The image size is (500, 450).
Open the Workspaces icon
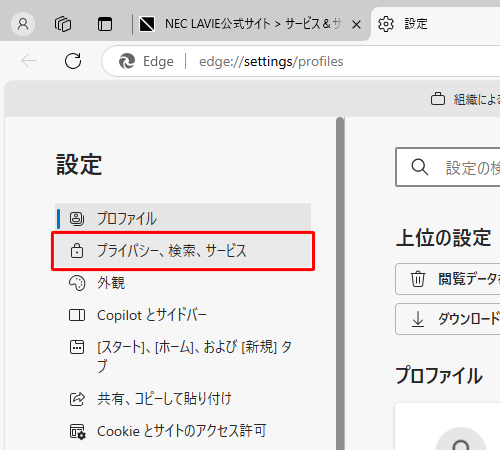(x=63, y=24)
